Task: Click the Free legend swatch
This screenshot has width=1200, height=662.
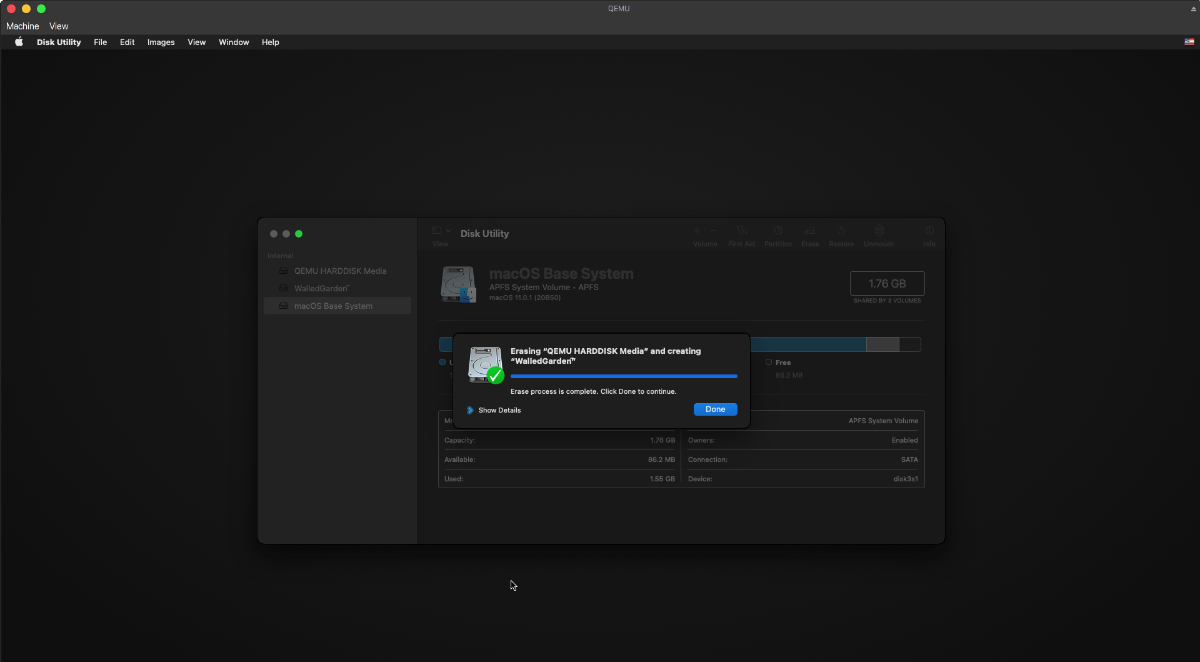Action: [x=768, y=362]
